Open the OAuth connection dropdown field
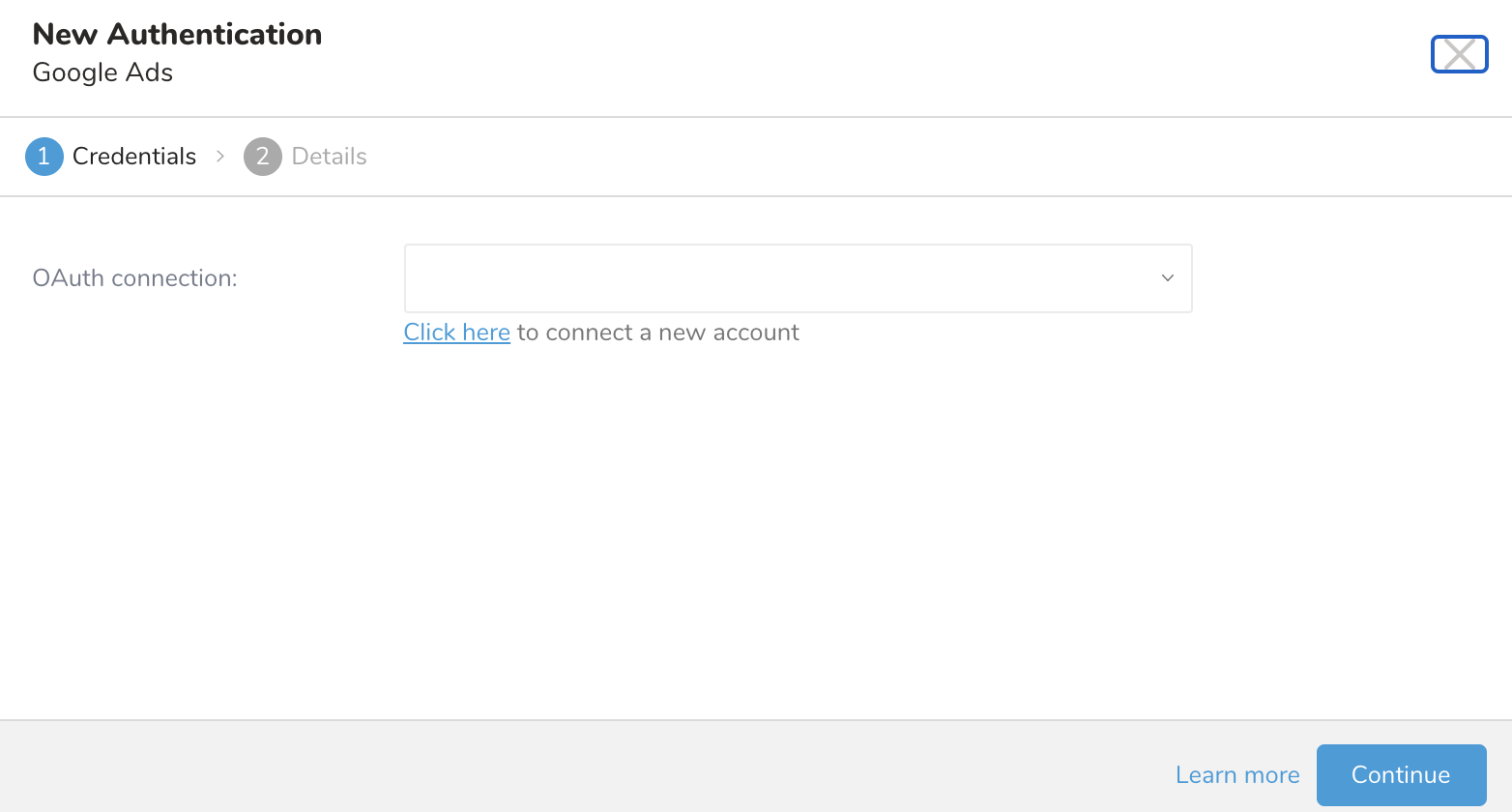This screenshot has height=812, width=1512. tap(773, 278)
